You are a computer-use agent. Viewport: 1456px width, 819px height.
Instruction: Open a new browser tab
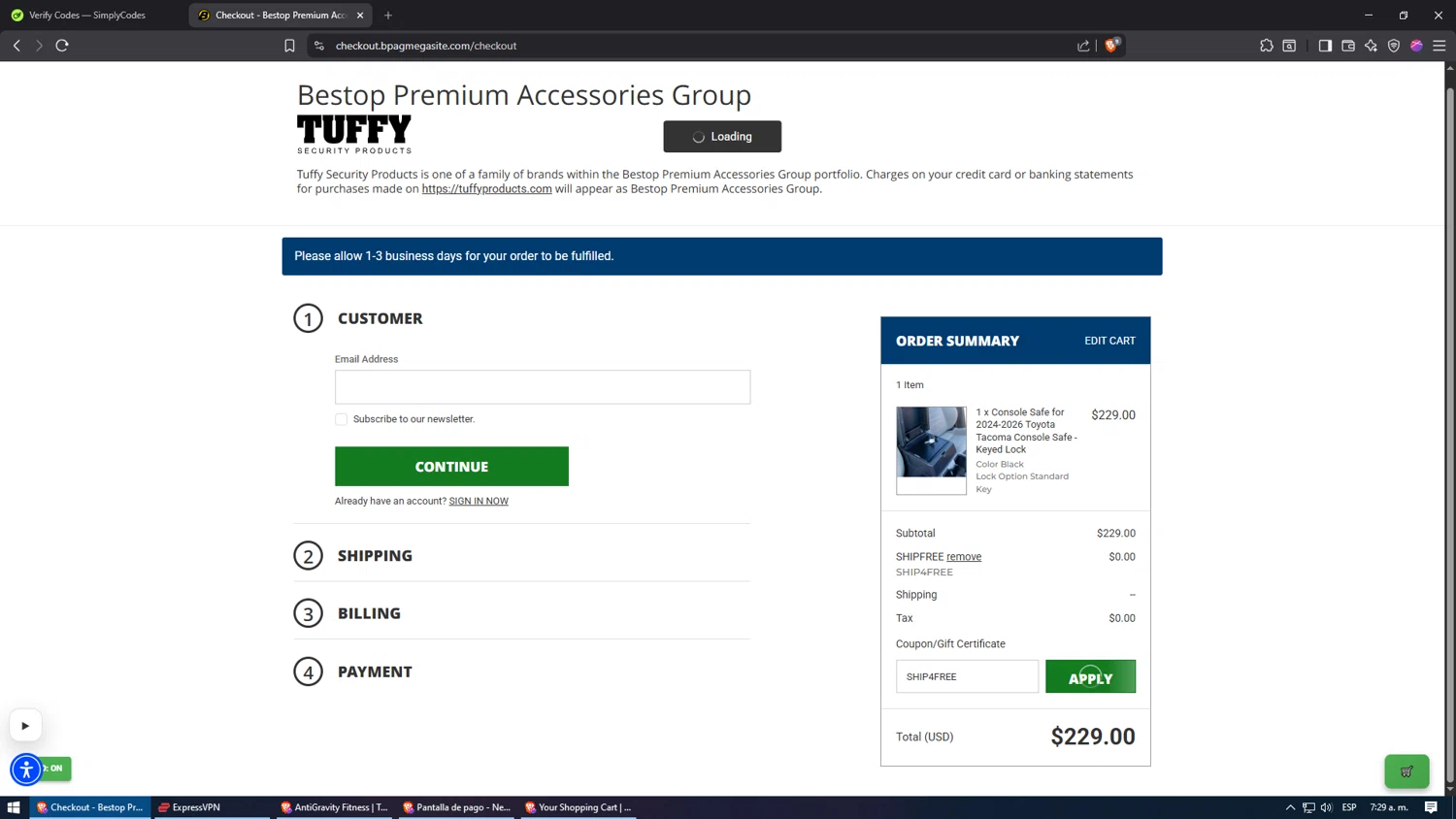coord(388,16)
